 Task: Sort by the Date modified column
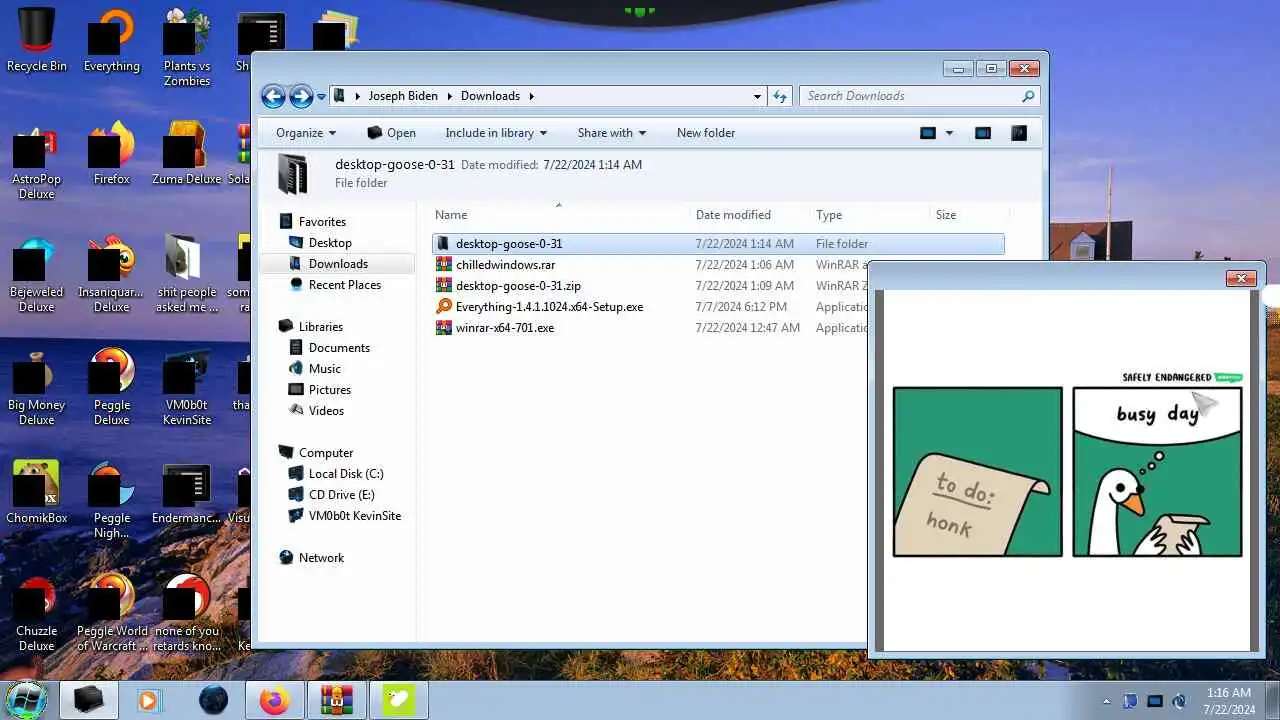coord(750,215)
